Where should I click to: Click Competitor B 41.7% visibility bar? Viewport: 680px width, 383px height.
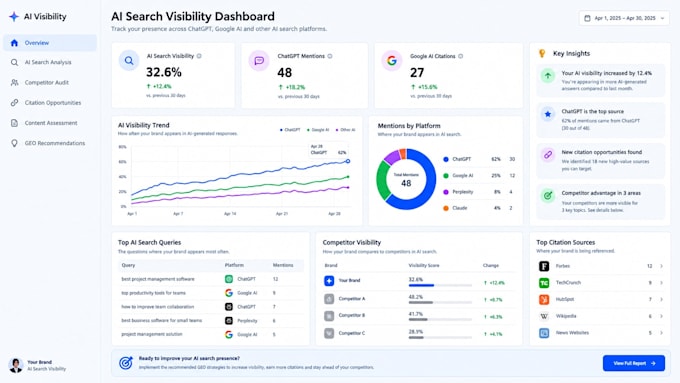440,320
